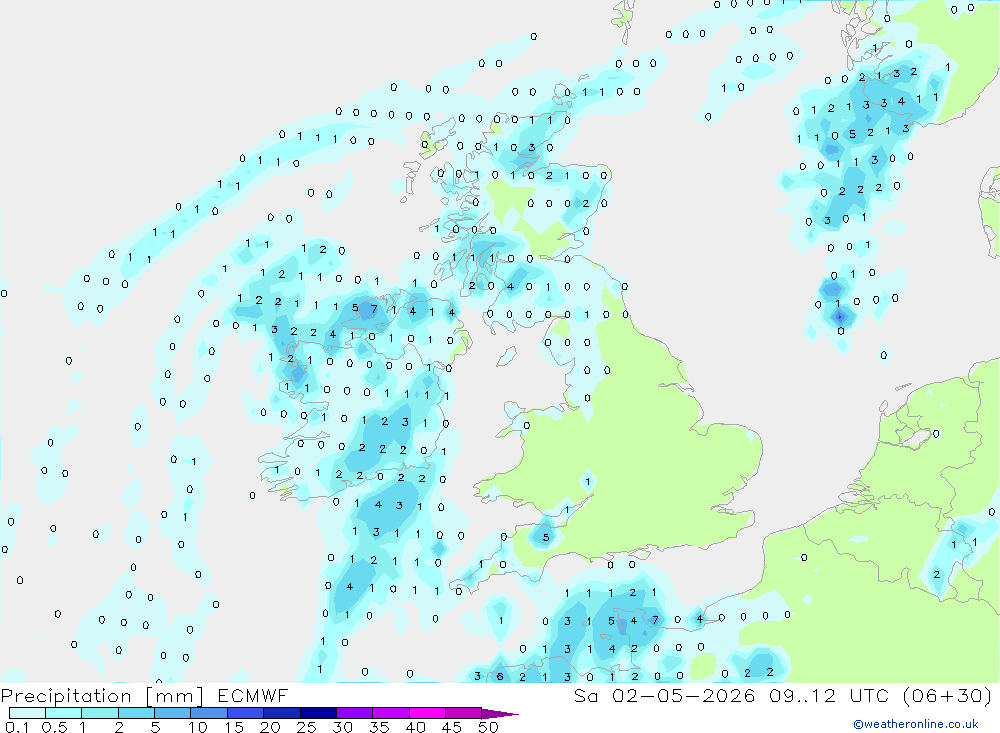The image size is (1000, 733).
Task: Select the 10–15 mm legend swatch
Action: click(x=209, y=713)
